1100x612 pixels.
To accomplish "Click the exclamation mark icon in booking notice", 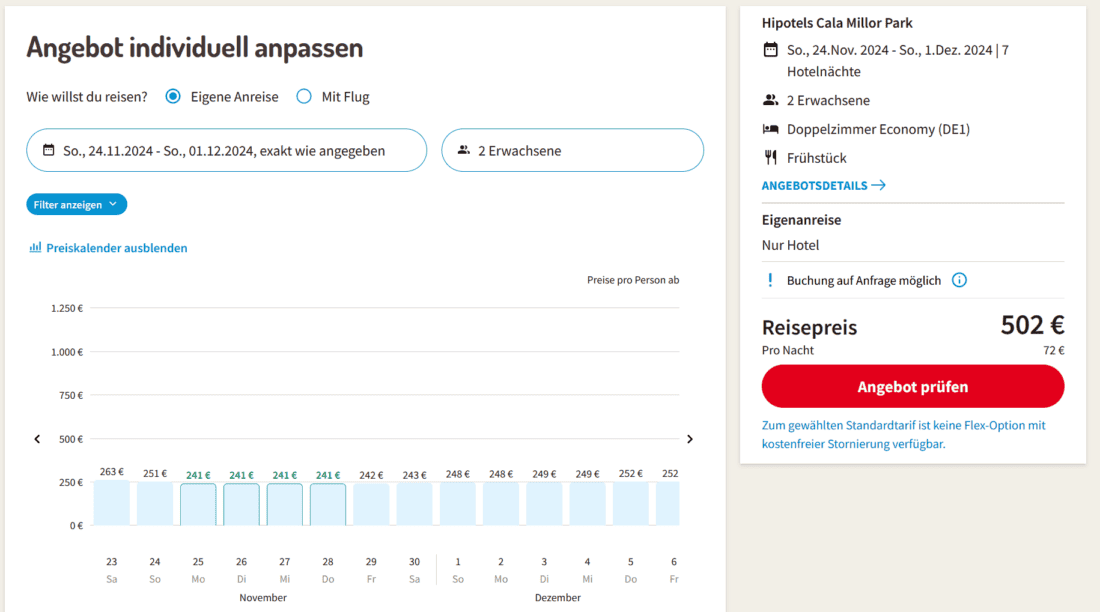I will [x=770, y=280].
